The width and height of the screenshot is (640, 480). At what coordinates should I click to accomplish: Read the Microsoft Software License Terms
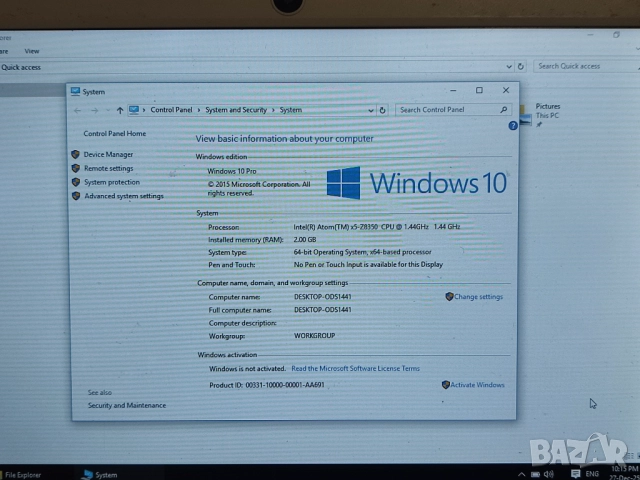[x=355, y=369]
